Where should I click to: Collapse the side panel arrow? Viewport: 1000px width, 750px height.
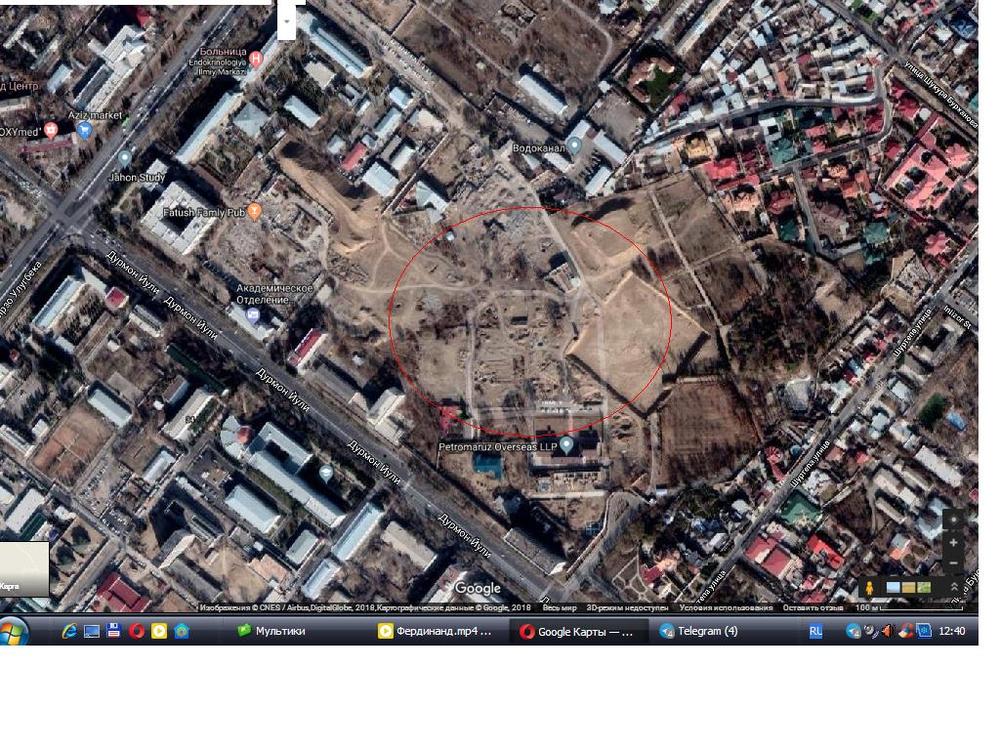[x=287, y=20]
